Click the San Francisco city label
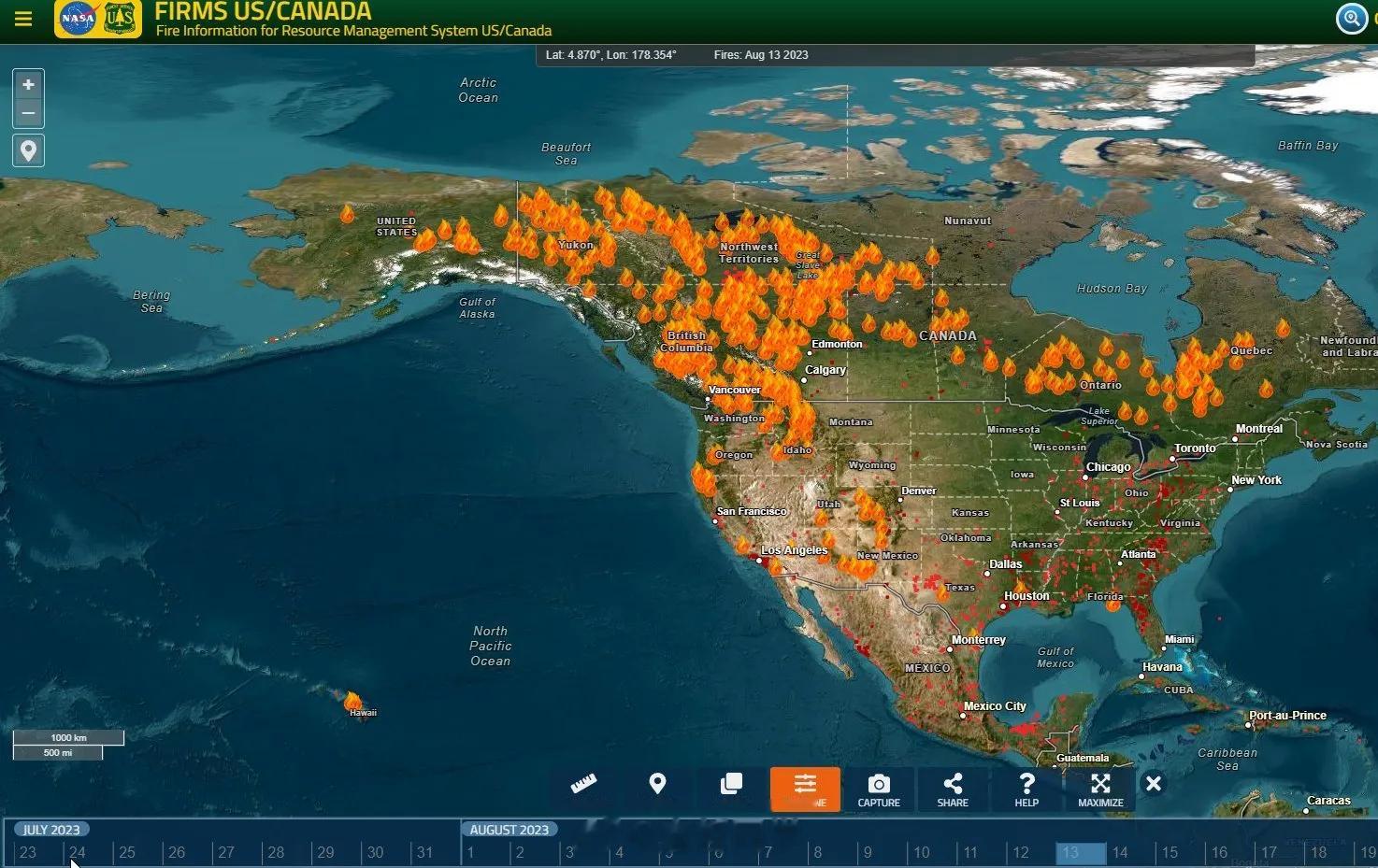Image resolution: width=1378 pixels, height=868 pixels. coord(752,511)
